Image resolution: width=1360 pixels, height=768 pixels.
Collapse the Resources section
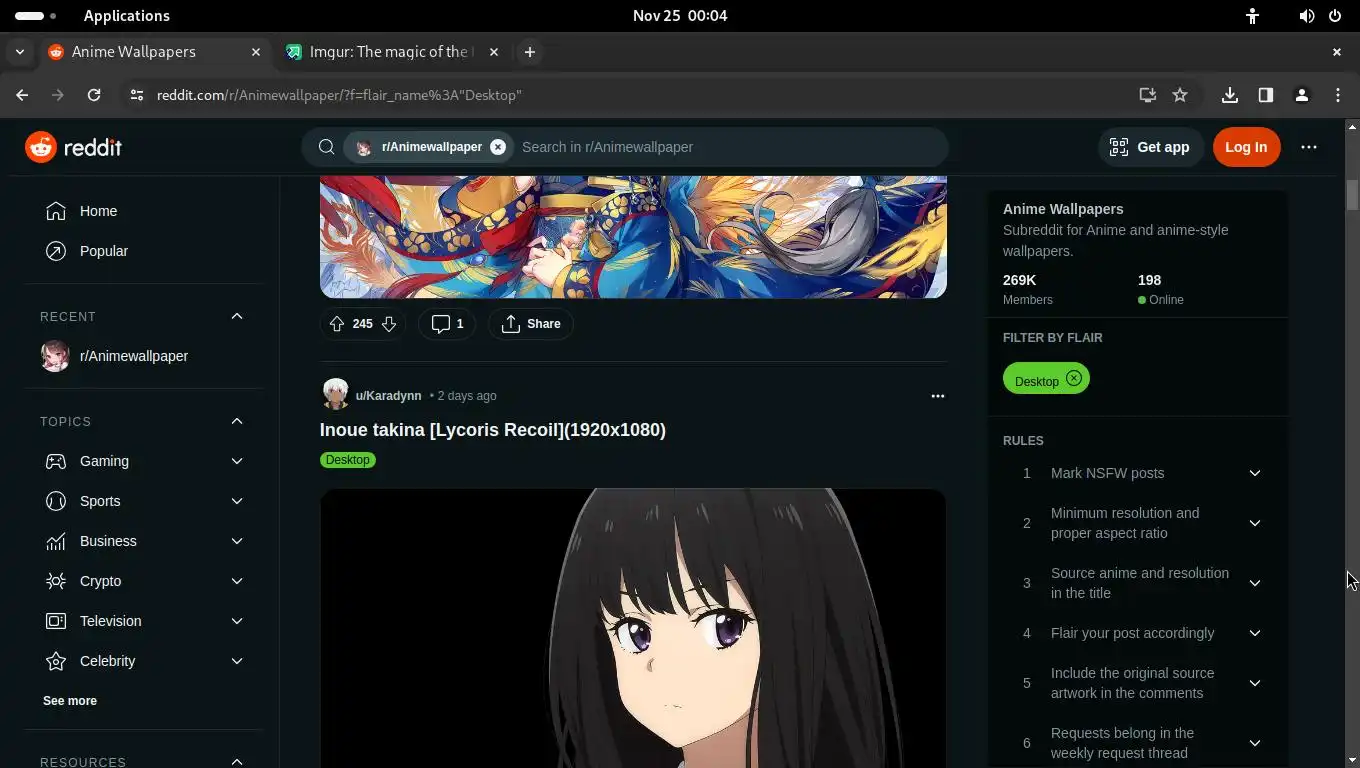coord(237,762)
